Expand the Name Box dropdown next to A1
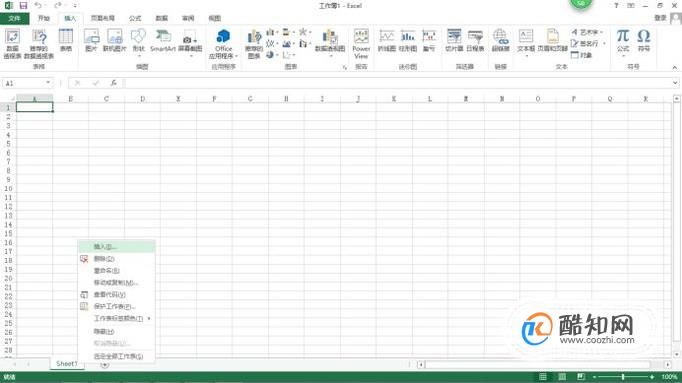Screen dimensions: 682x383 pyautogui.click(x=48, y=83)
